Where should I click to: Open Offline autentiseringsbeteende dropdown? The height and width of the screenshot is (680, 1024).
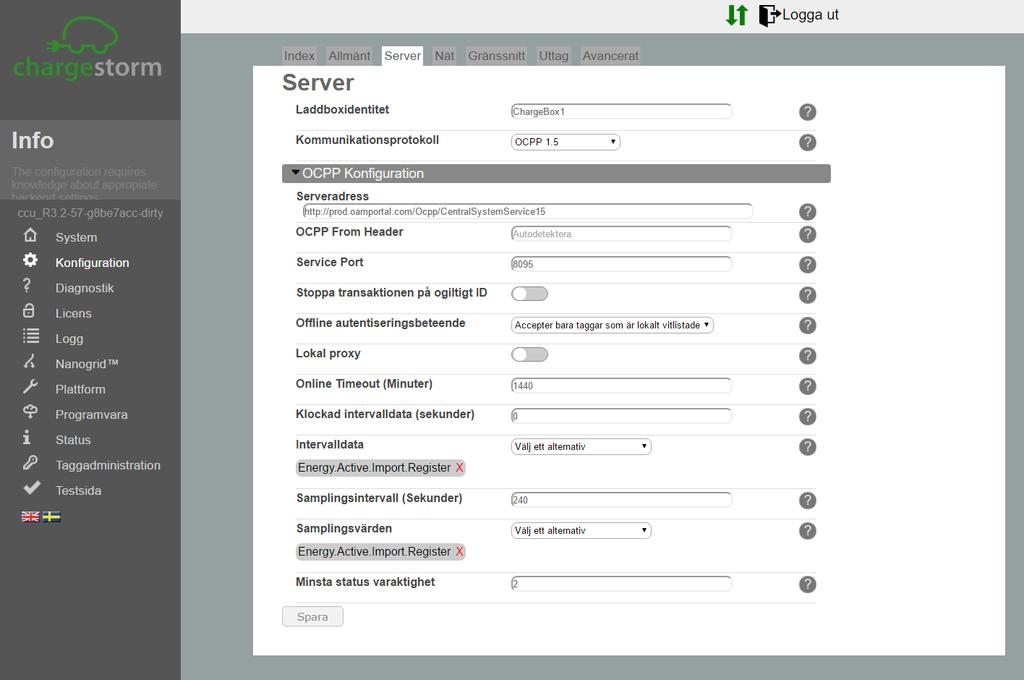612,325
